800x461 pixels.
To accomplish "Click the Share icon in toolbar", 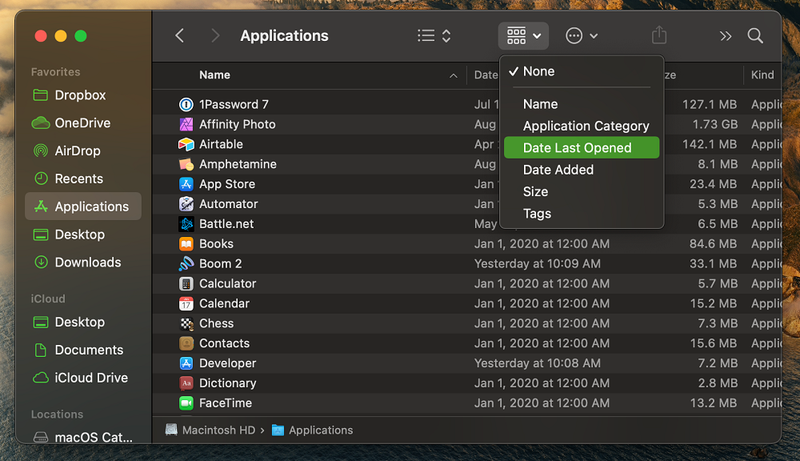I will point(659,36).
